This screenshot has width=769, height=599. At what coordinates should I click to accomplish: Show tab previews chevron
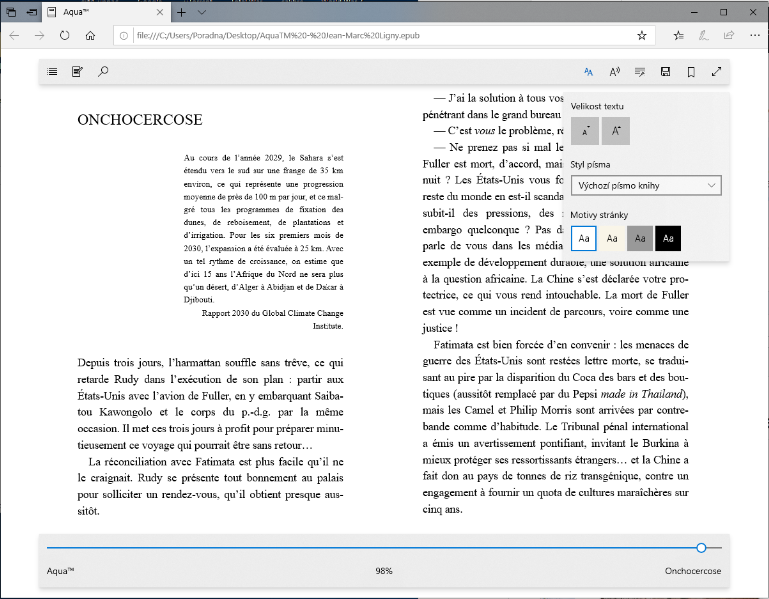pos(202,12)
